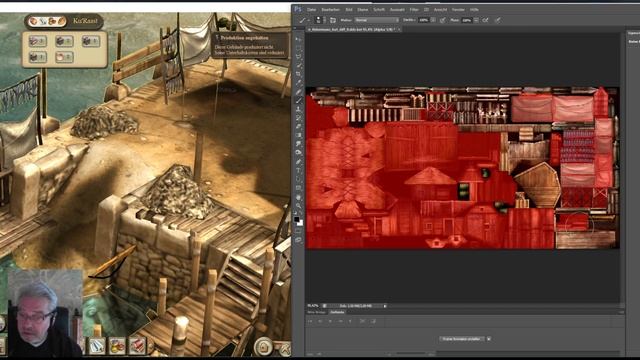Open the foreground color picker
Viewport: 640px width, 360px height.
(297, 219)
